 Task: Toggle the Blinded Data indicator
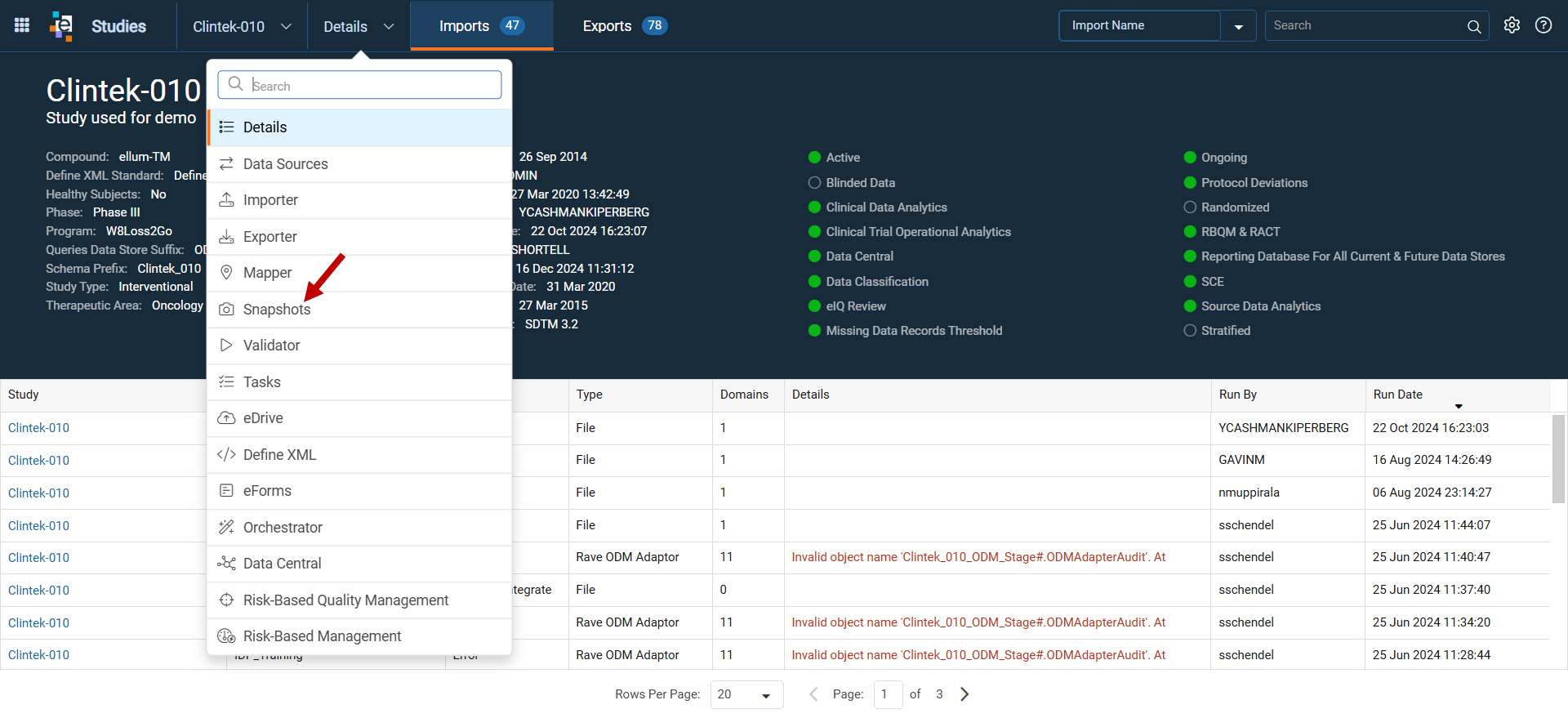(814, 183)
